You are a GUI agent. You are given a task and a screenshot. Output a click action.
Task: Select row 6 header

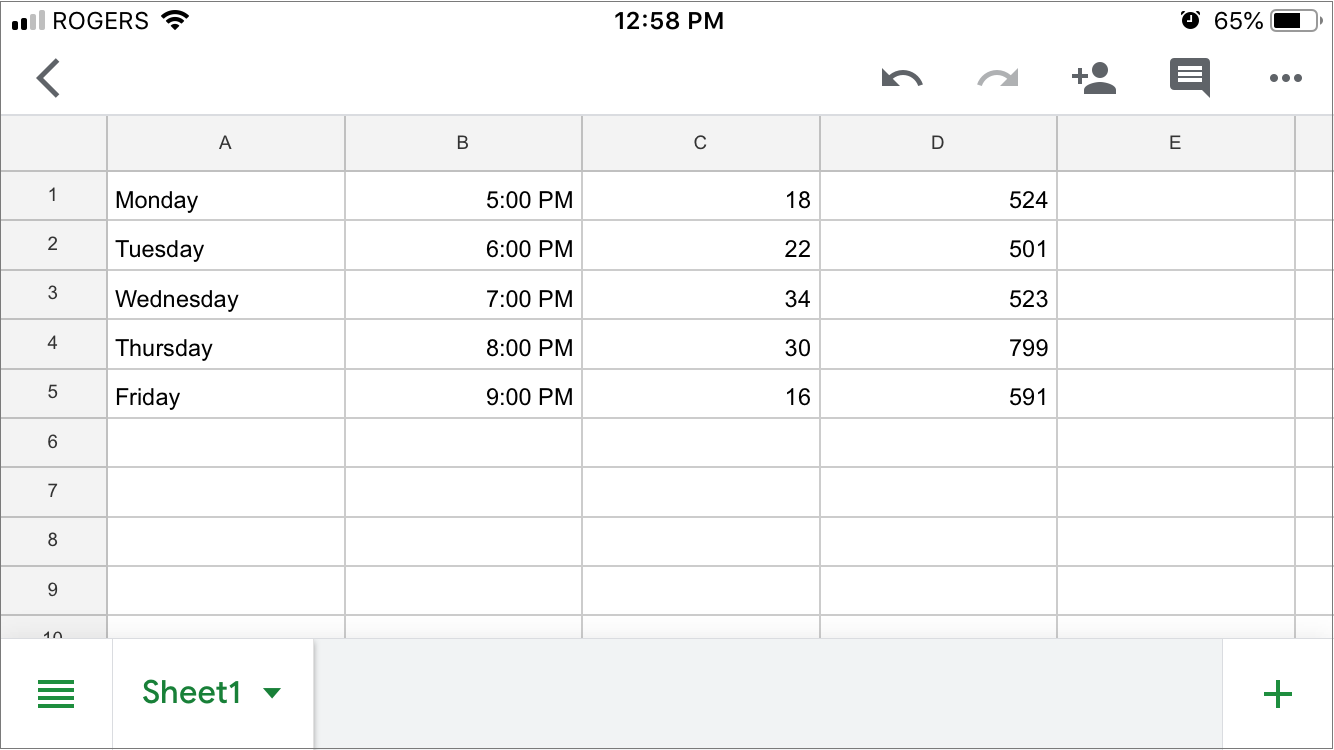(x=53, y=442)
